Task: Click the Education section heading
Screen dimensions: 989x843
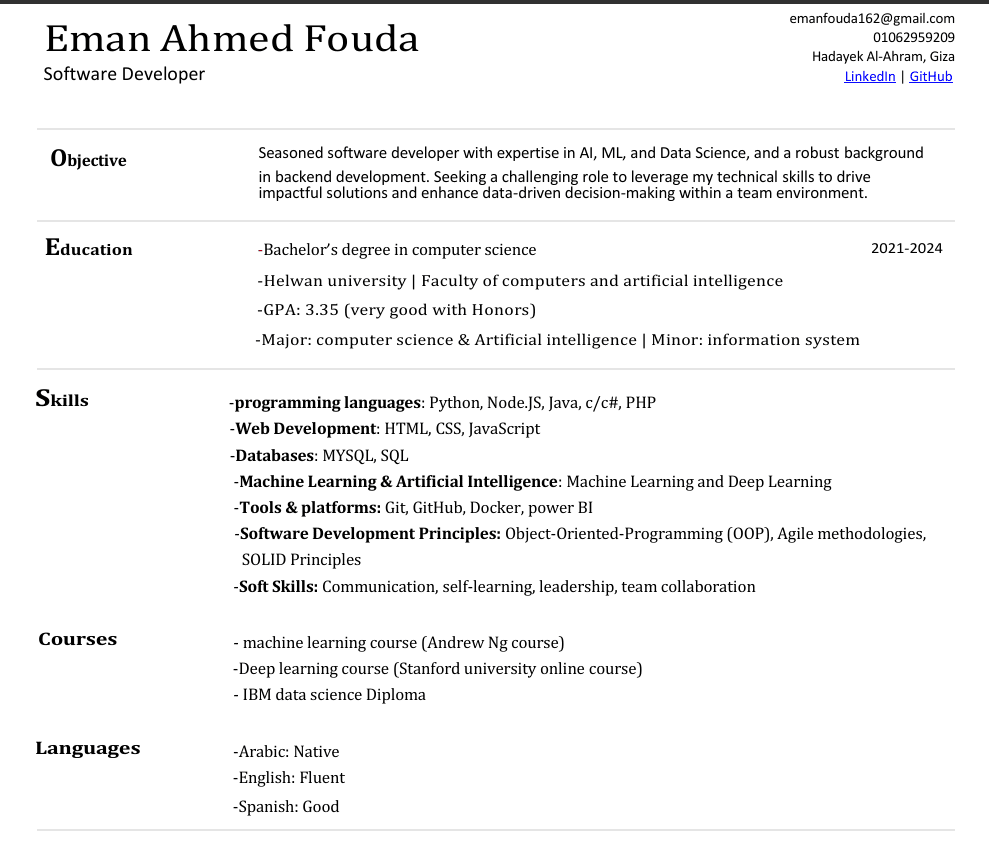Action: (89, 249)
